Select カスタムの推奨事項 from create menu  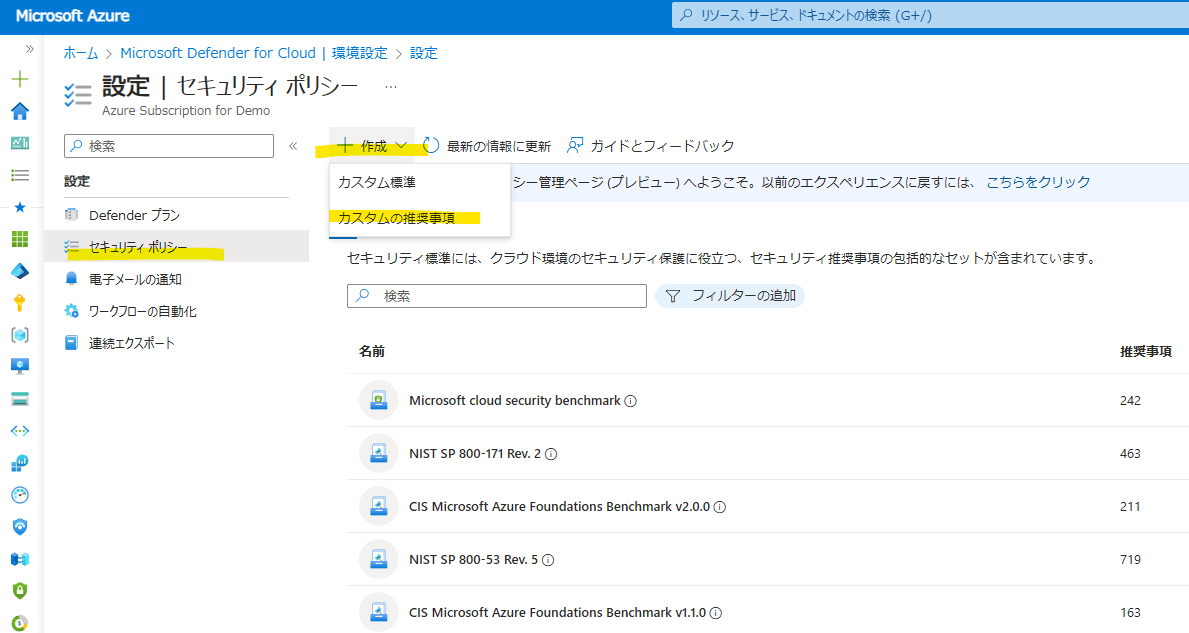point(419,218)
